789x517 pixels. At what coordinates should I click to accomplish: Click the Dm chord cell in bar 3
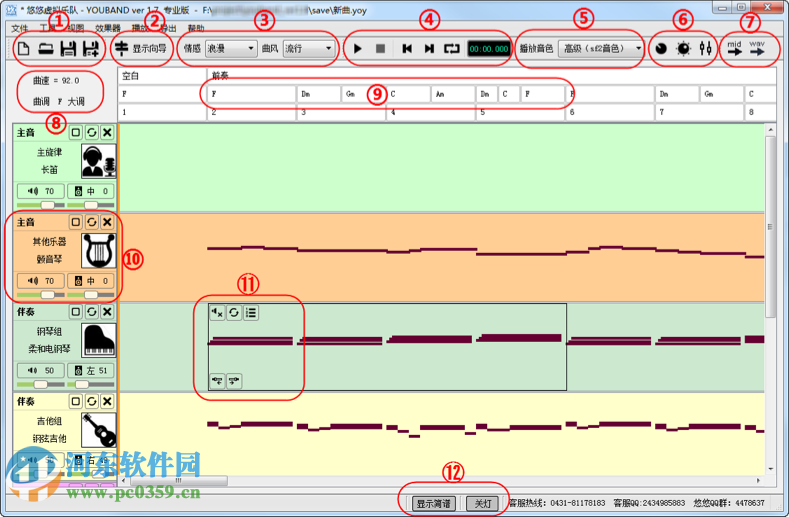(319, 94)
